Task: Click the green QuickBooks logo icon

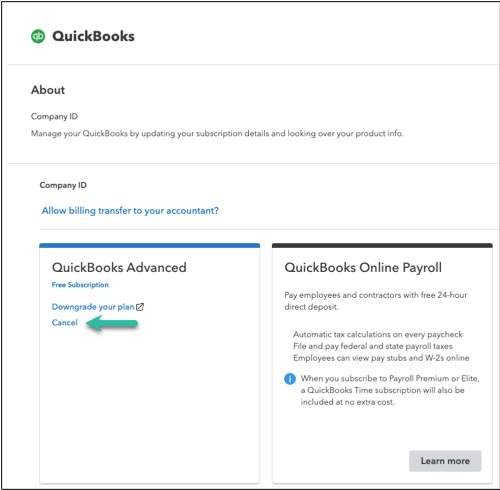Action: coord(38,36)
